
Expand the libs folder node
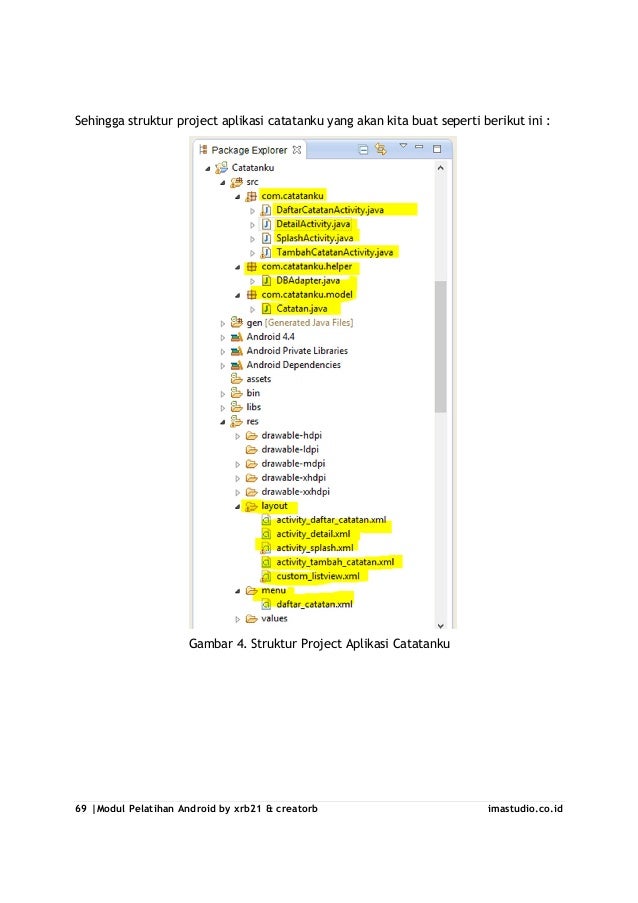[223, 408]
